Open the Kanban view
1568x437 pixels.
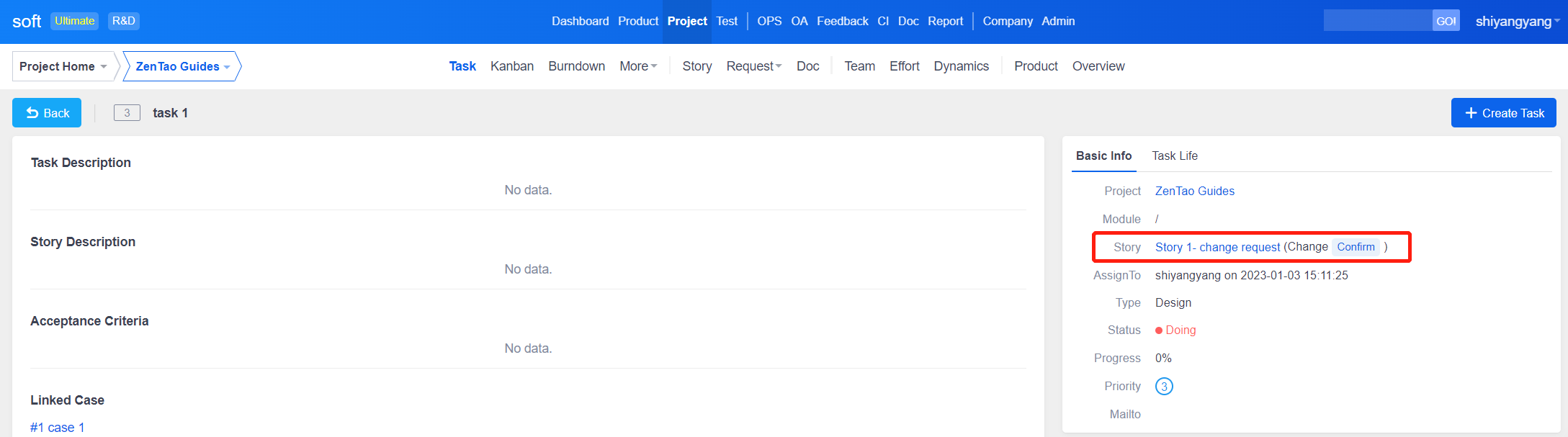(511, 66)
